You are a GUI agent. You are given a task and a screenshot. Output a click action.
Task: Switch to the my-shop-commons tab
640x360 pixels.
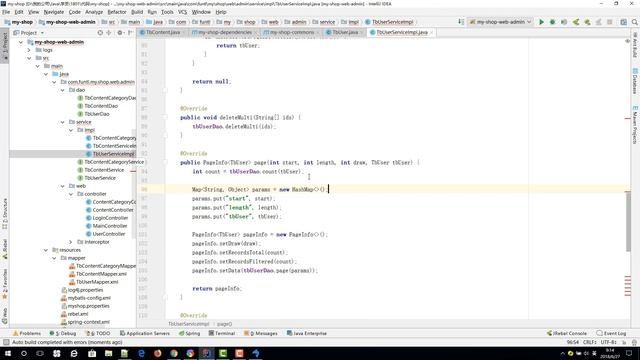(x=291, y=32)
